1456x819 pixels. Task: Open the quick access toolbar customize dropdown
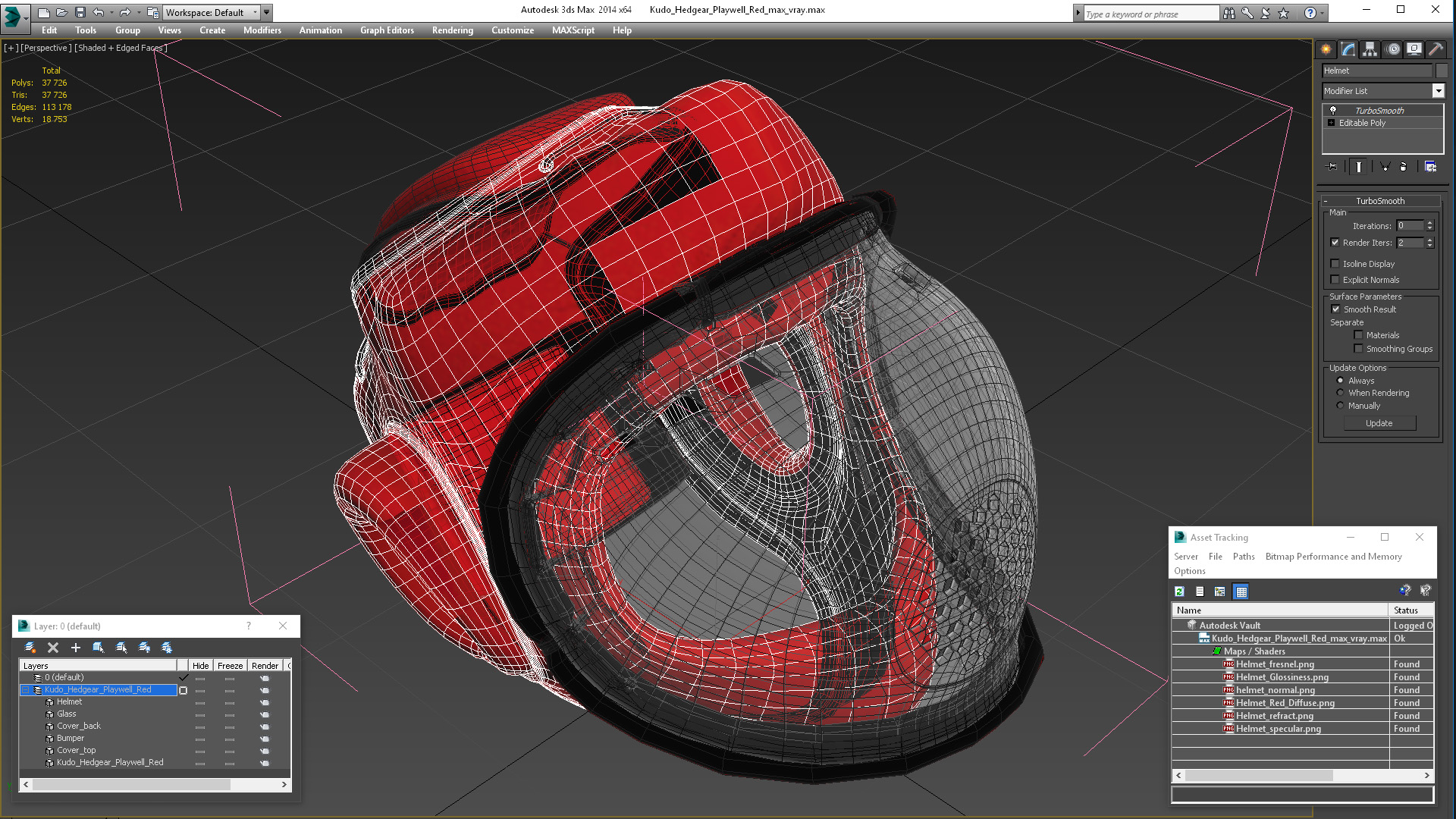coord(266,12)
